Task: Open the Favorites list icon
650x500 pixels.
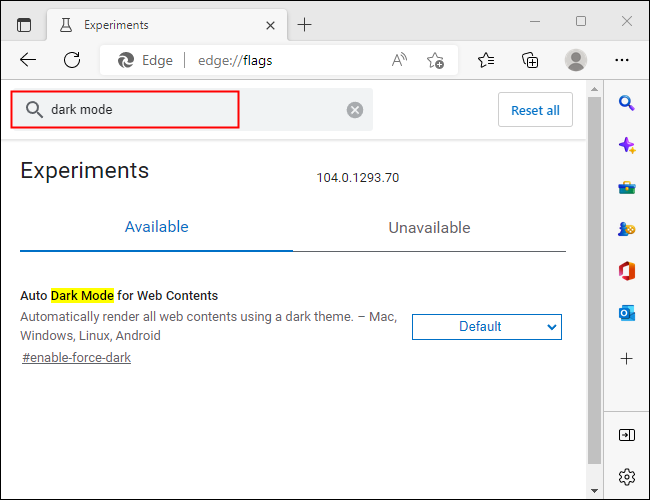Action: tap(486, 60)
